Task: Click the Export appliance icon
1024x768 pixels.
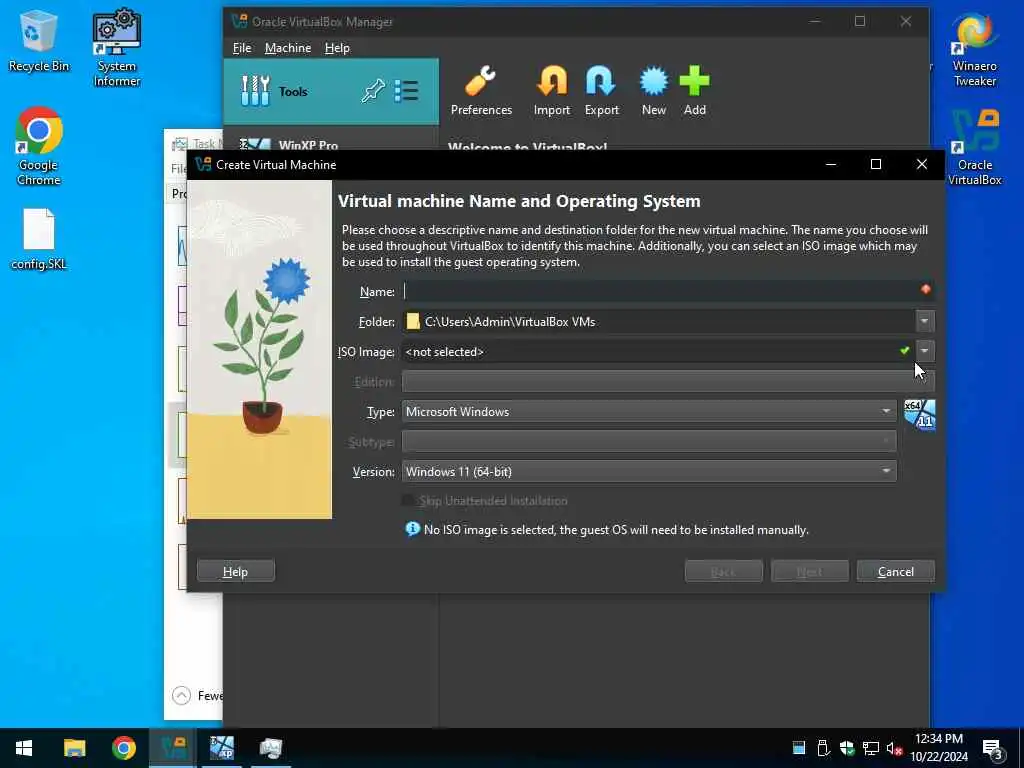Action: pyautogui.click(x=601, y=91)
